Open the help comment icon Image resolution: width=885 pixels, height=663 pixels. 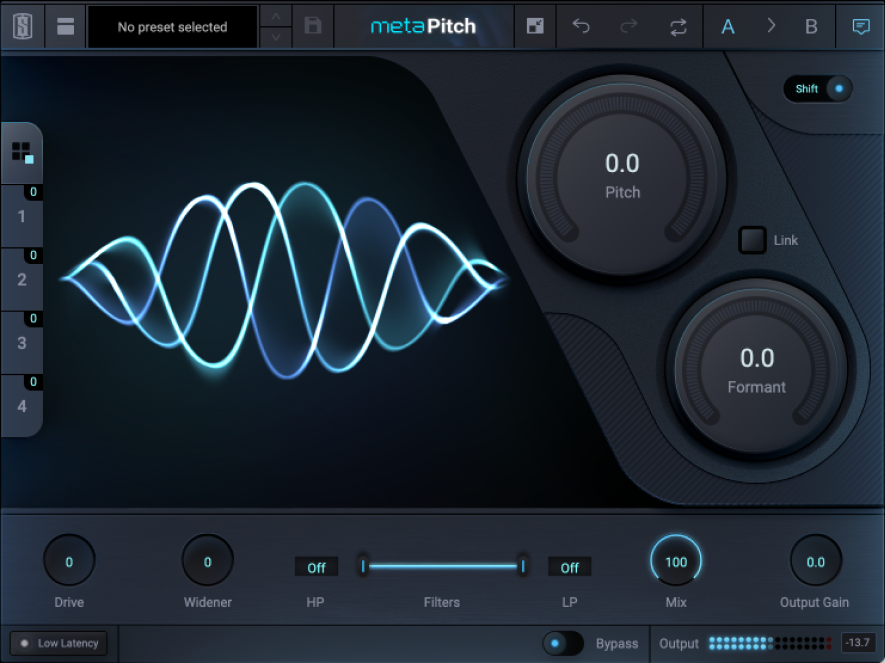pyautogui.click(x=861, y=27)
